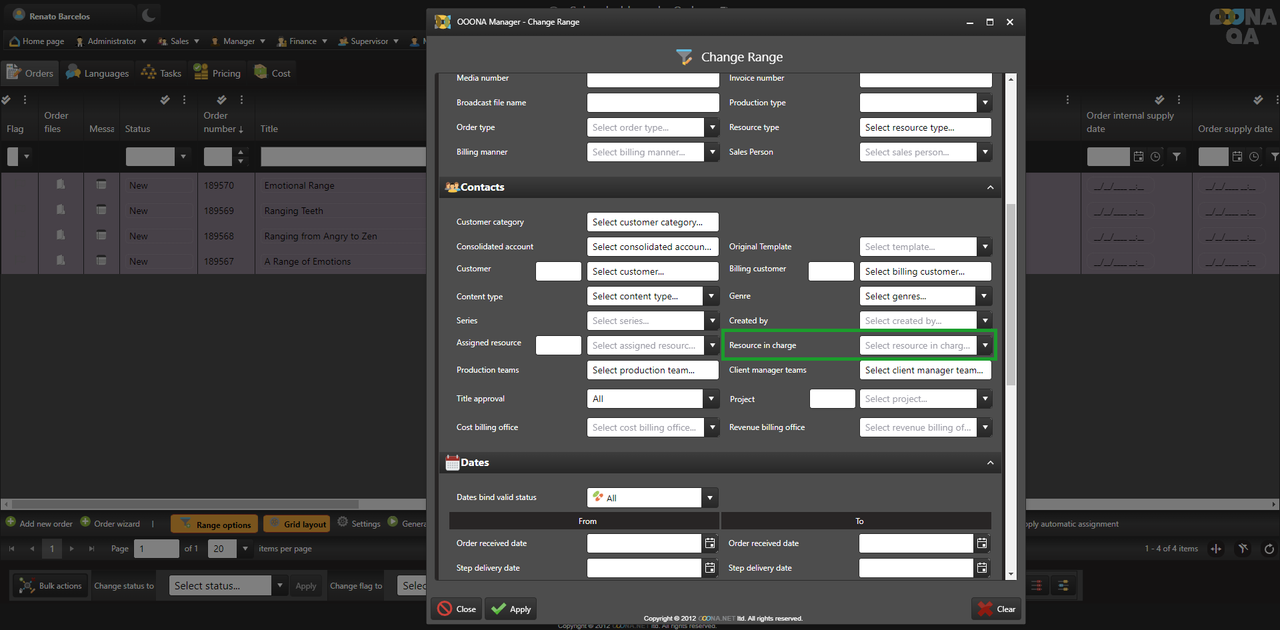This screenshot has height=630, width=1280.
Task: Click the Clear button
Action: (996, 608)
